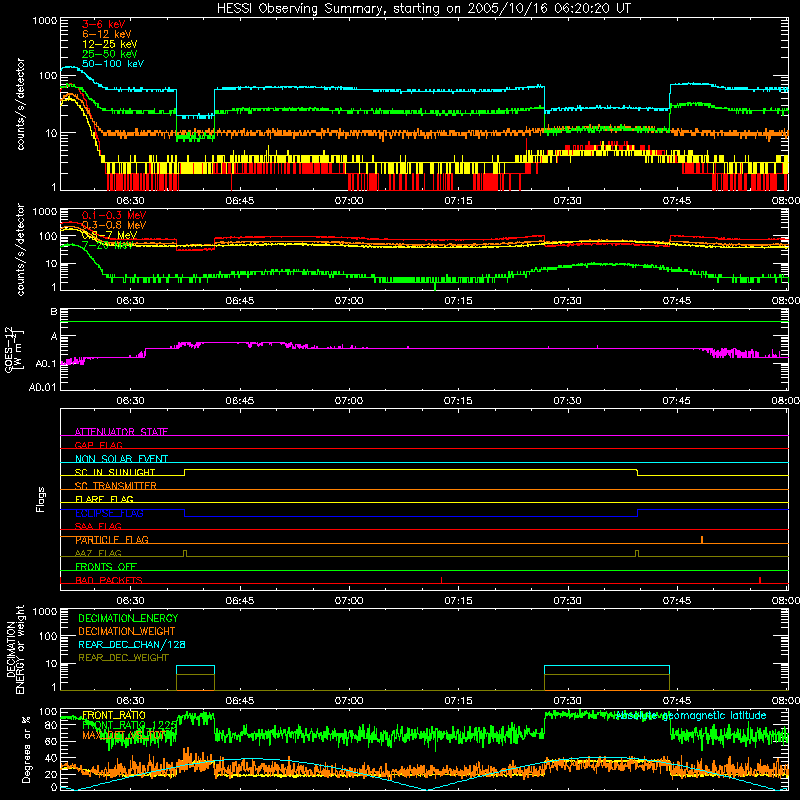
Task: Select the 50-100 keV legend label
Action: [x=113, y=64]
